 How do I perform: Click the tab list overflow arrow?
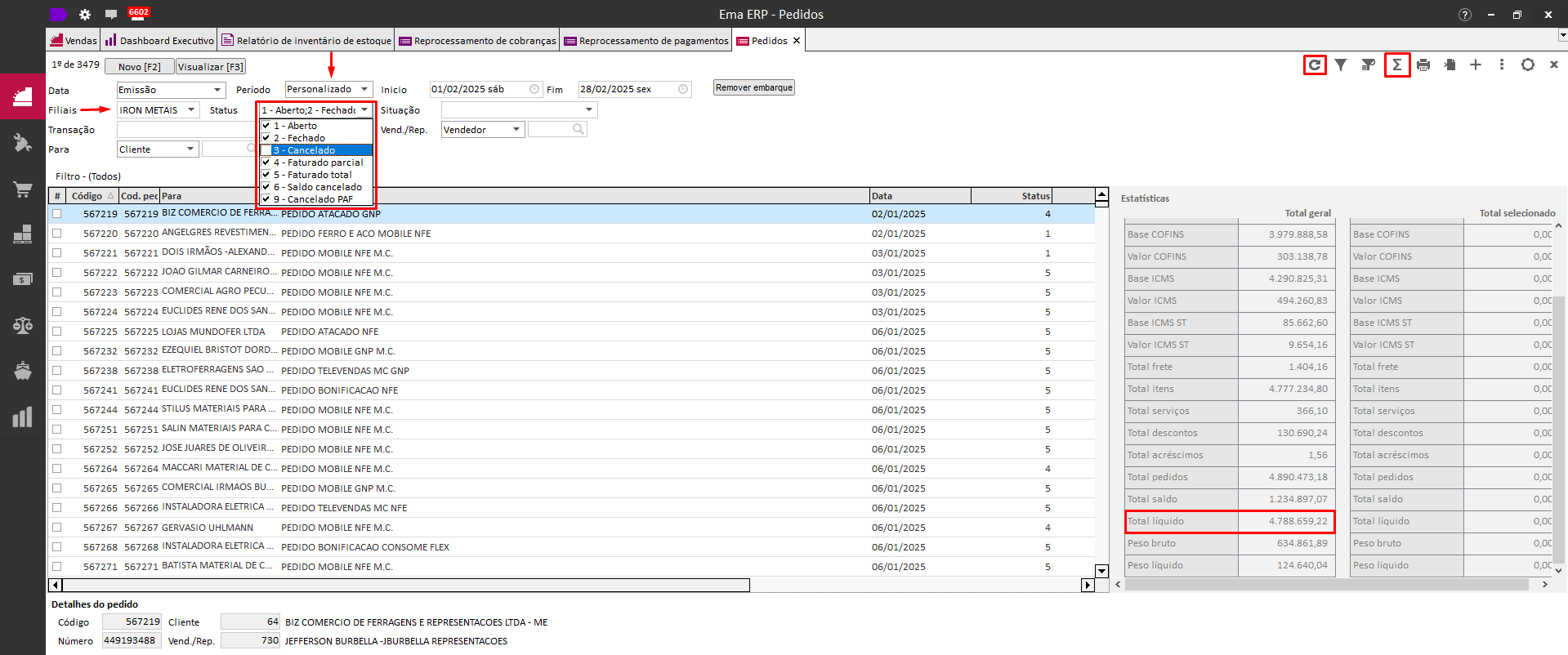coord(1562,36)
